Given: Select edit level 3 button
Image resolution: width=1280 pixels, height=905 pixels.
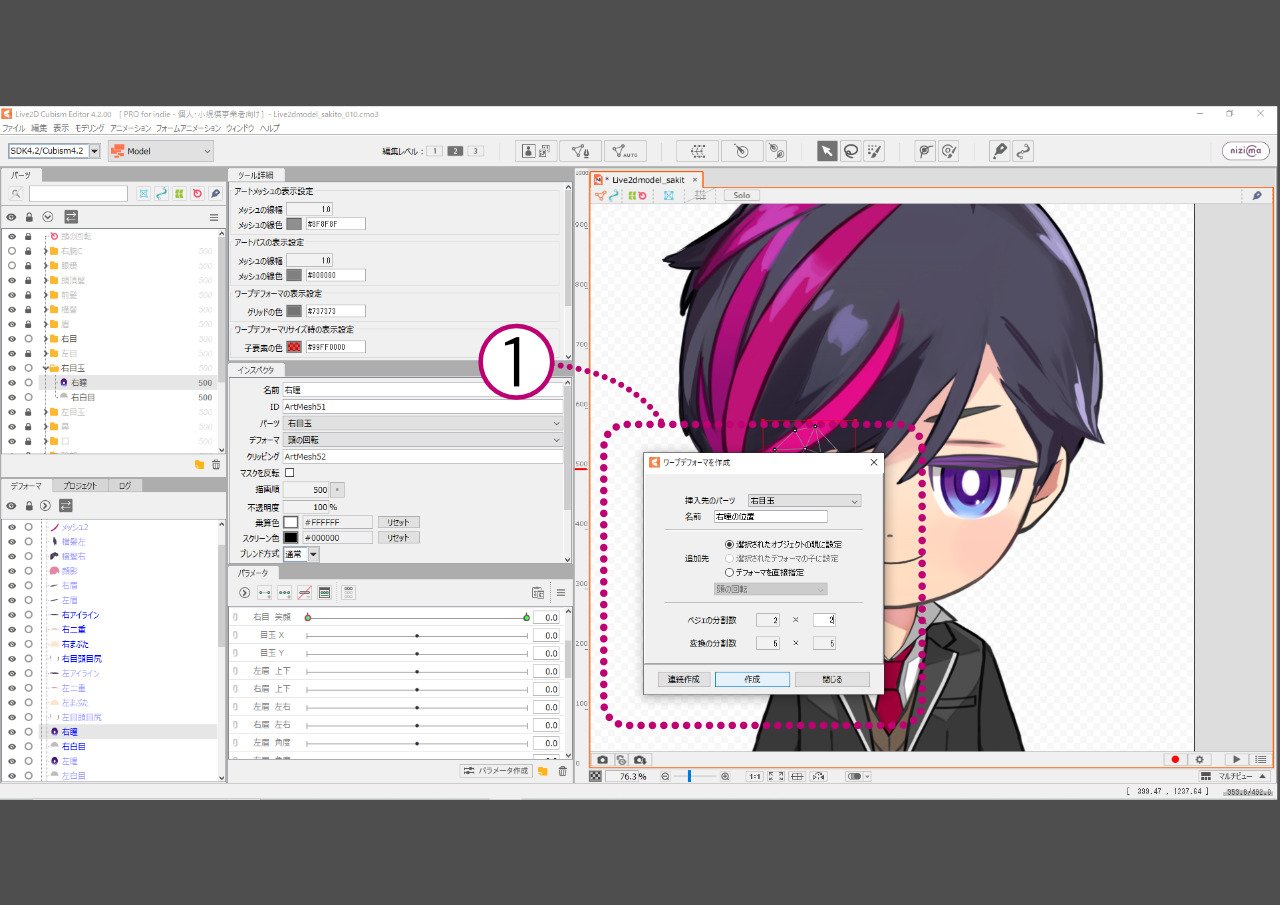Looking at the screenshot, I should (x=476, y=151).
